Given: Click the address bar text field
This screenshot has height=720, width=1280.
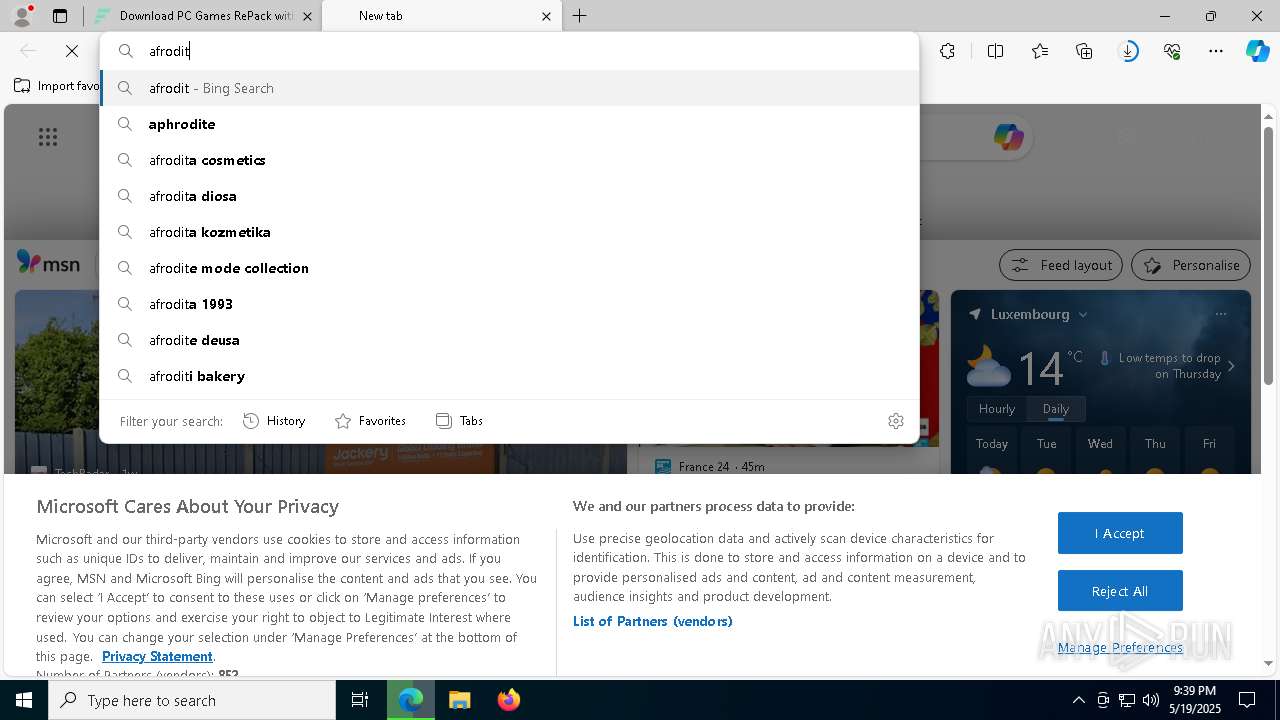Looking at the screenshot, I should [x=510, y=51].
